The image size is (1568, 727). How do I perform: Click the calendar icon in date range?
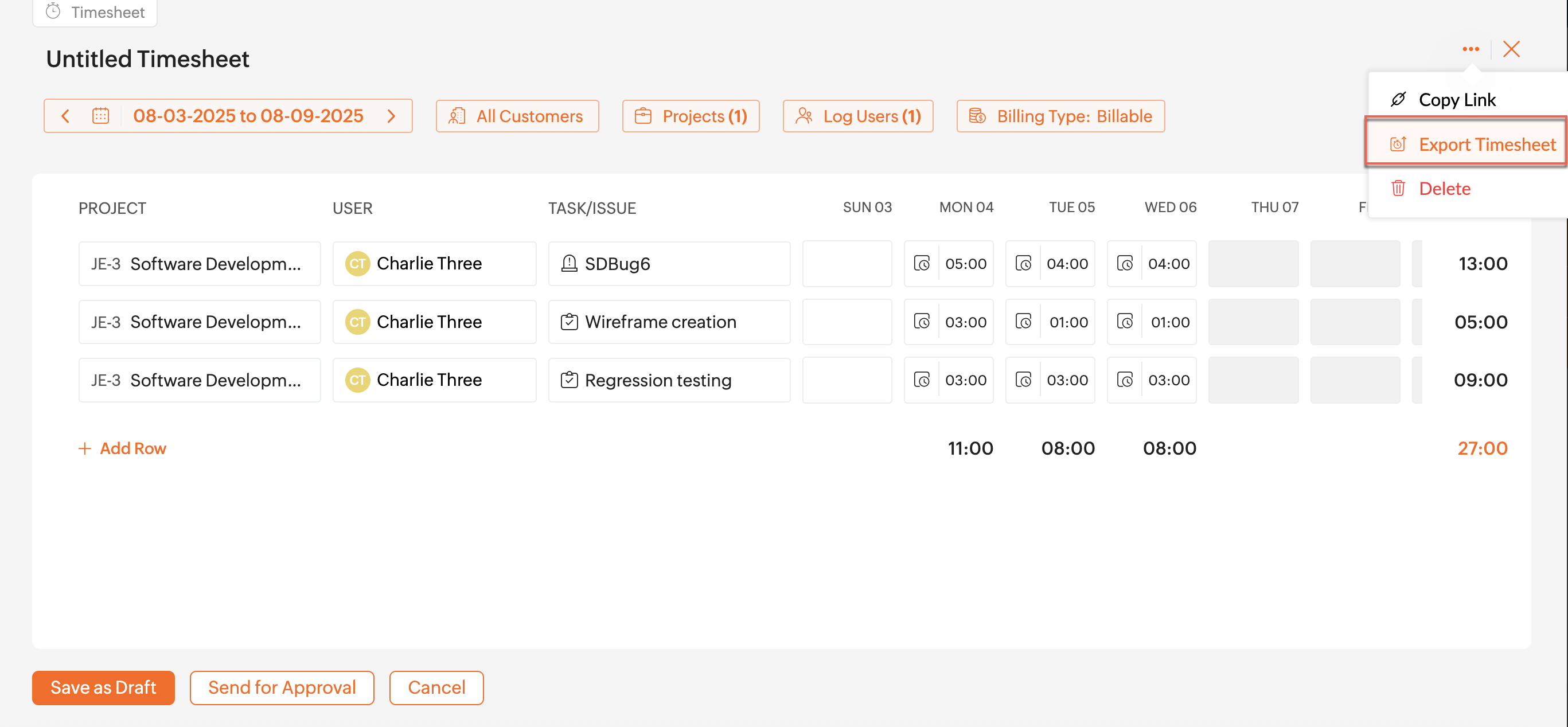[x=100, y=116]
